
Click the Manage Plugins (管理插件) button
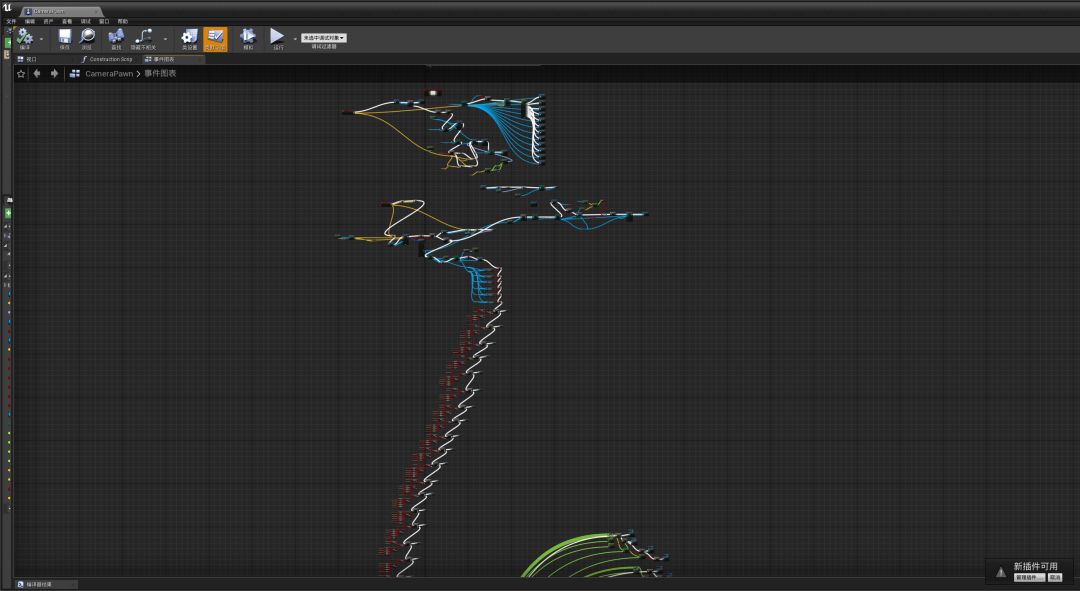coord(1029,578)
